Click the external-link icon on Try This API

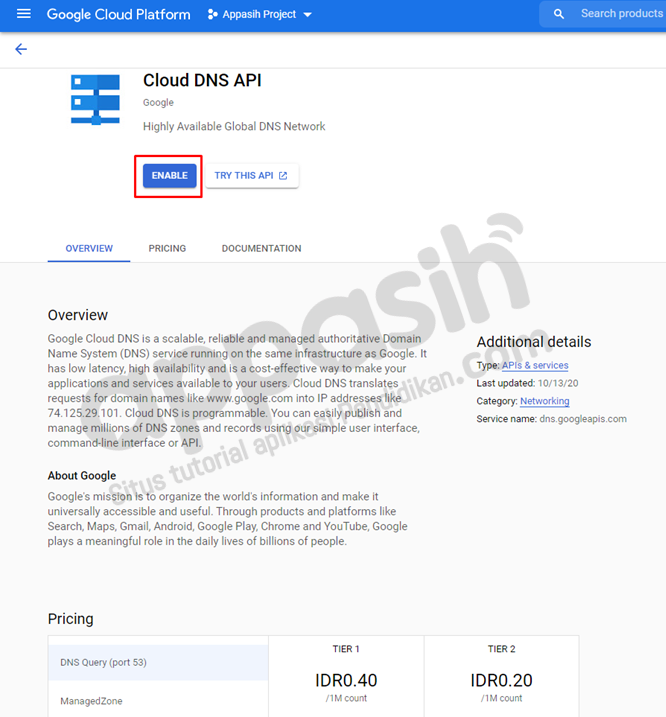(x=283, y=176)
